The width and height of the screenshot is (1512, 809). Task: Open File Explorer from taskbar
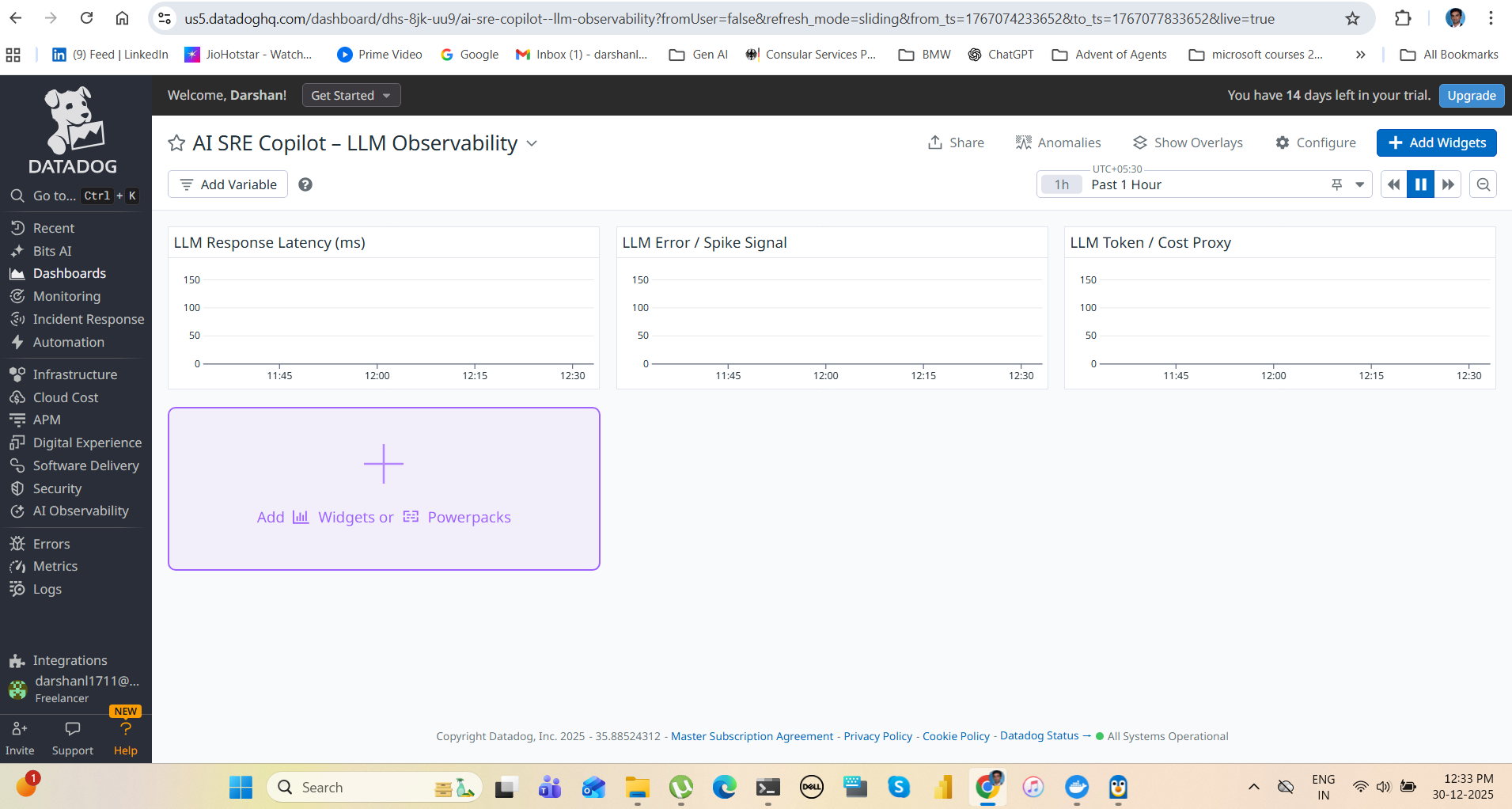637,787
